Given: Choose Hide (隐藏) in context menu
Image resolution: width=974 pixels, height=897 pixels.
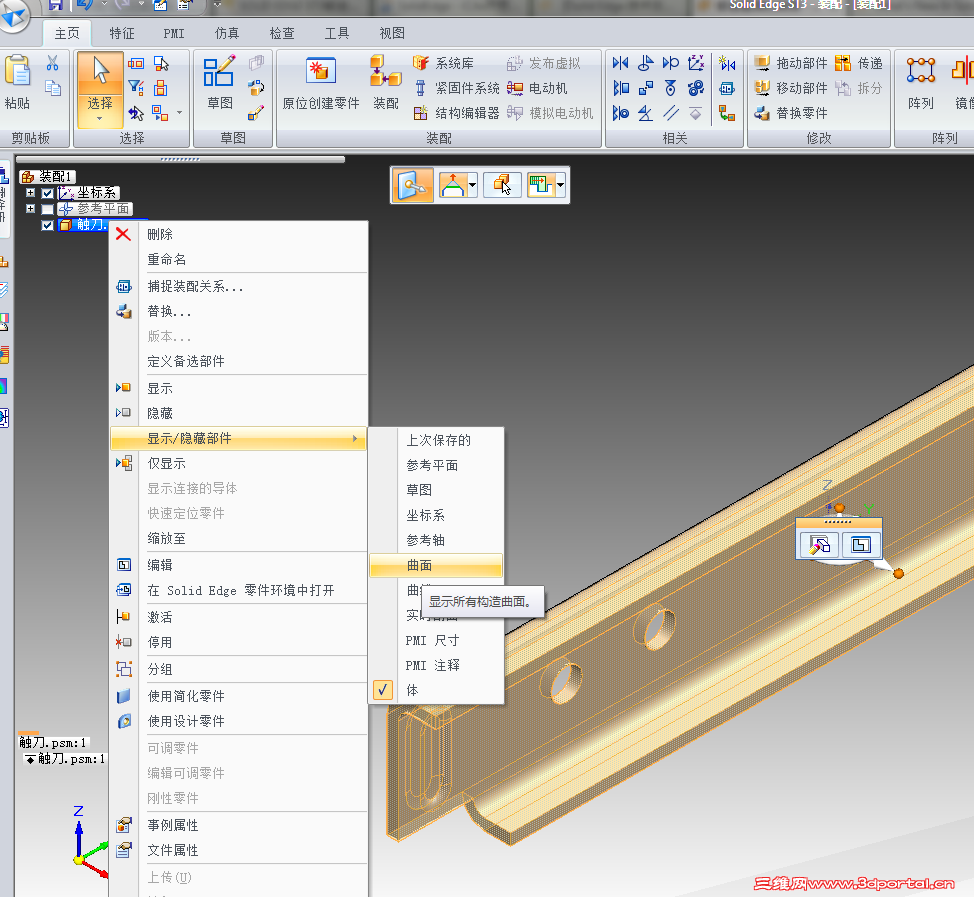Looking at the screenshot, I should [238, 413].
